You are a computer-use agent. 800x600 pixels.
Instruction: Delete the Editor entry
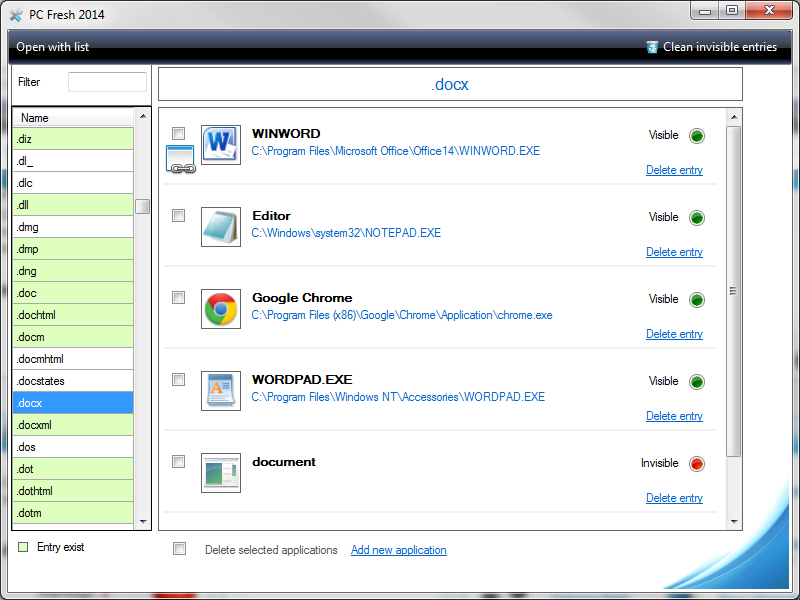coord(674,252)
